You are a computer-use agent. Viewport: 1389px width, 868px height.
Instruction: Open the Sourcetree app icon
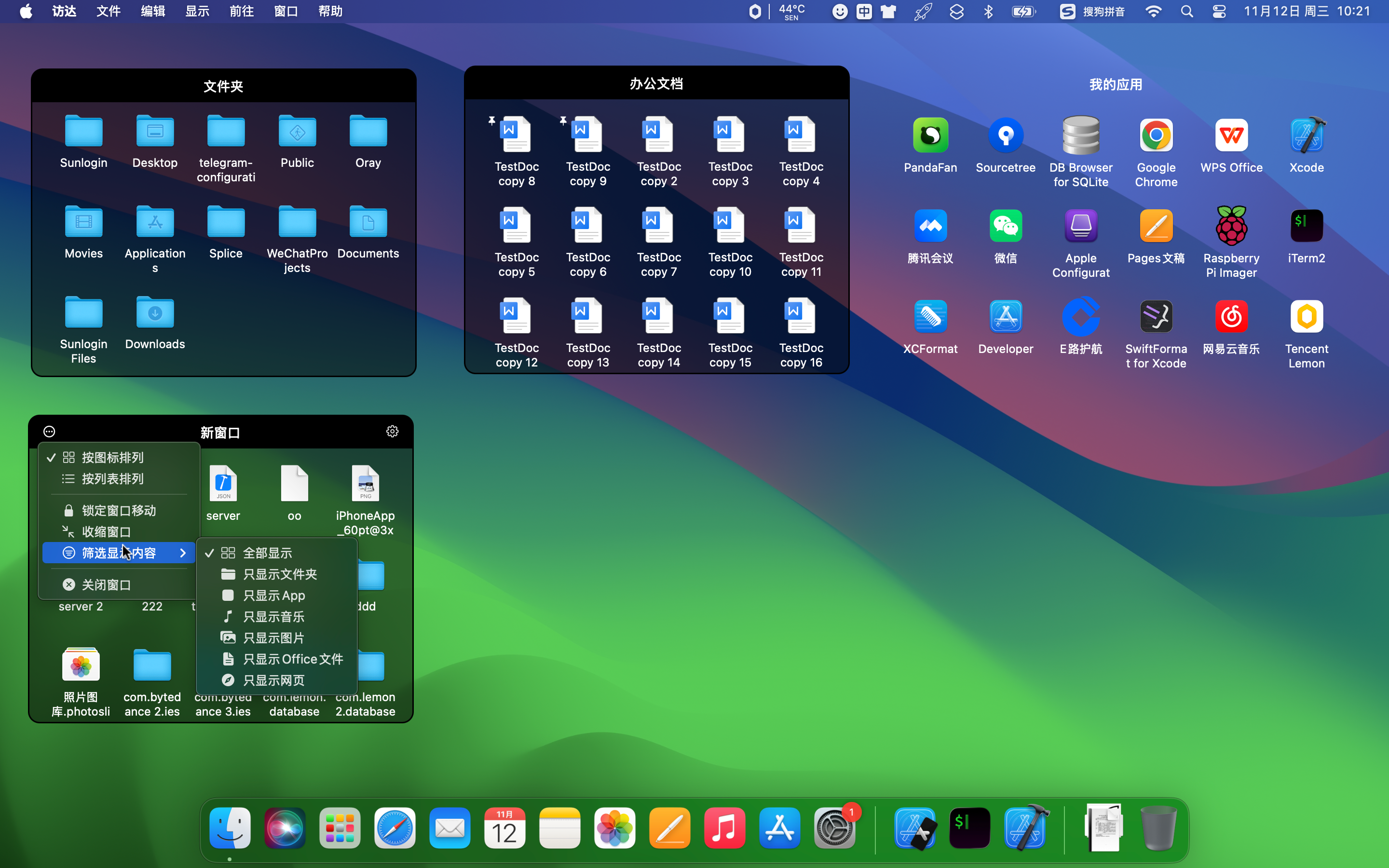[x=1005, y=136]
